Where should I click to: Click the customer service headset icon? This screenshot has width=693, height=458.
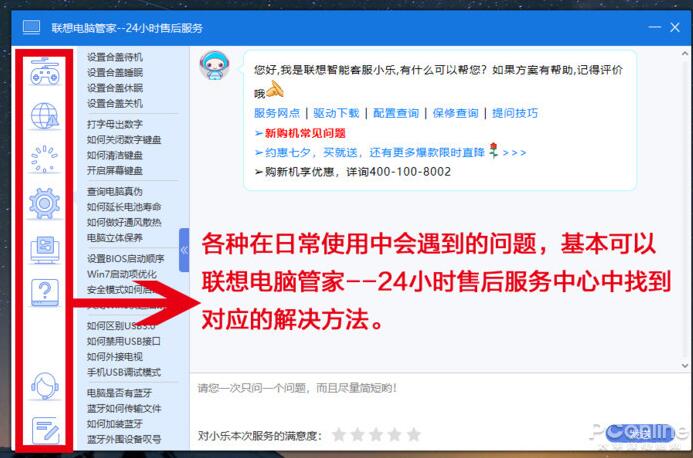click(x=45, y=386)
